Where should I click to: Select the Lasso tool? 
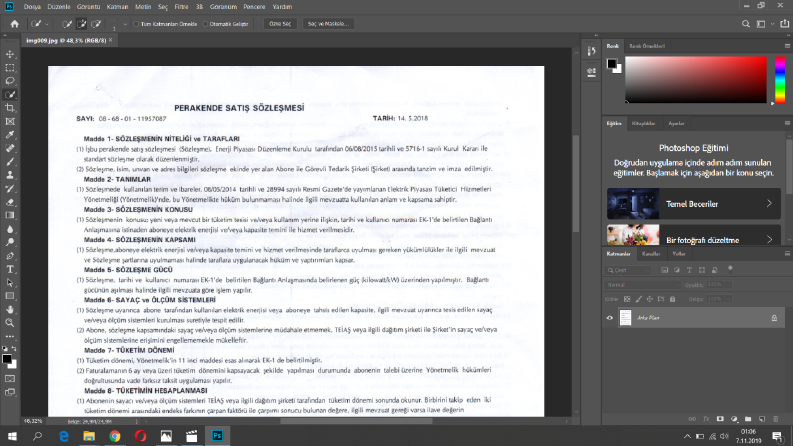click(10, 81)
